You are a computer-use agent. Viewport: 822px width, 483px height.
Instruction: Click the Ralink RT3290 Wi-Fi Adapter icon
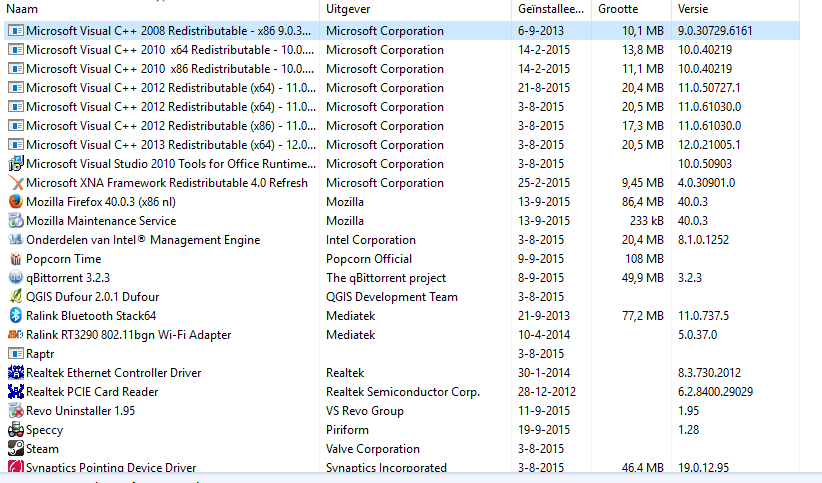[x=16, y=335]
